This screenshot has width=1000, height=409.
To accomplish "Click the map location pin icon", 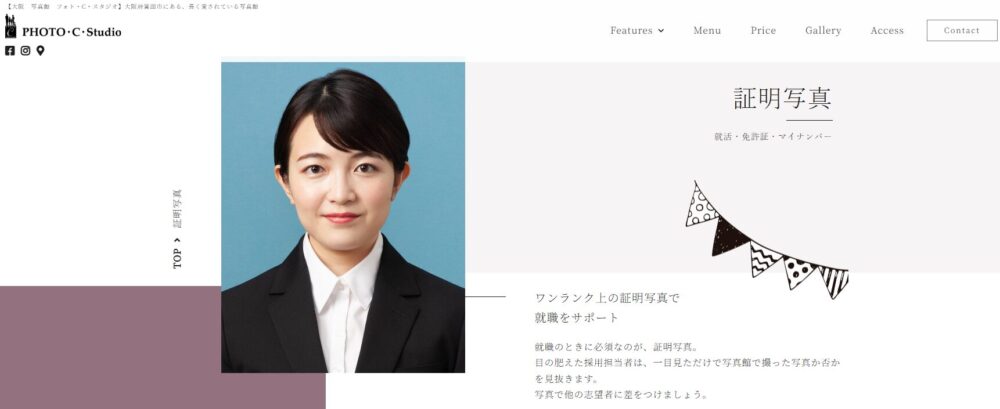I will (x=40, y=51).
